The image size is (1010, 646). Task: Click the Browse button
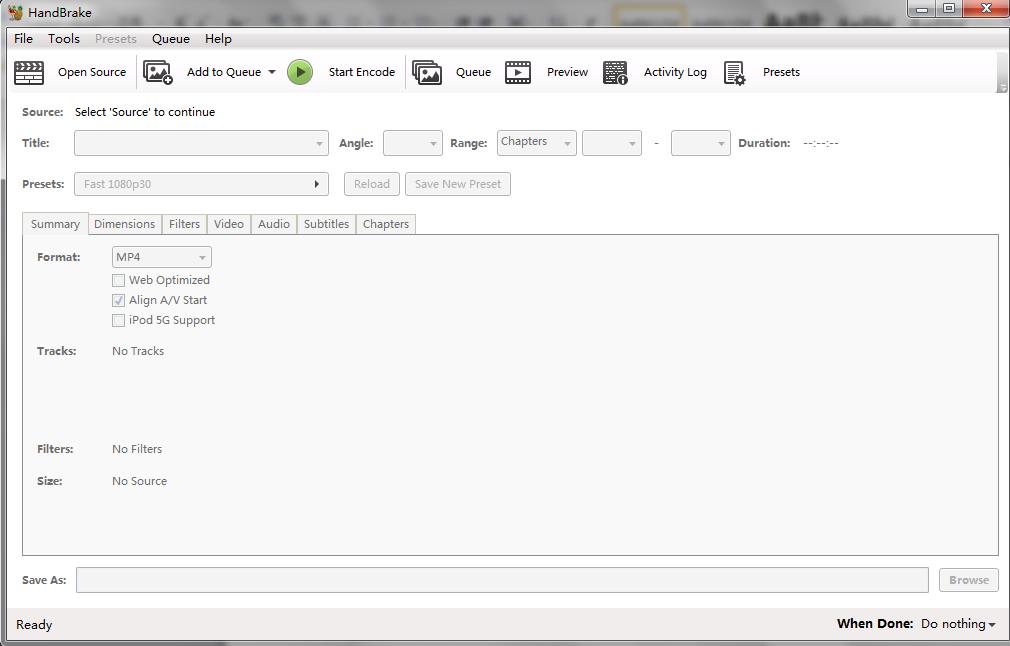[x=969, y=580]
